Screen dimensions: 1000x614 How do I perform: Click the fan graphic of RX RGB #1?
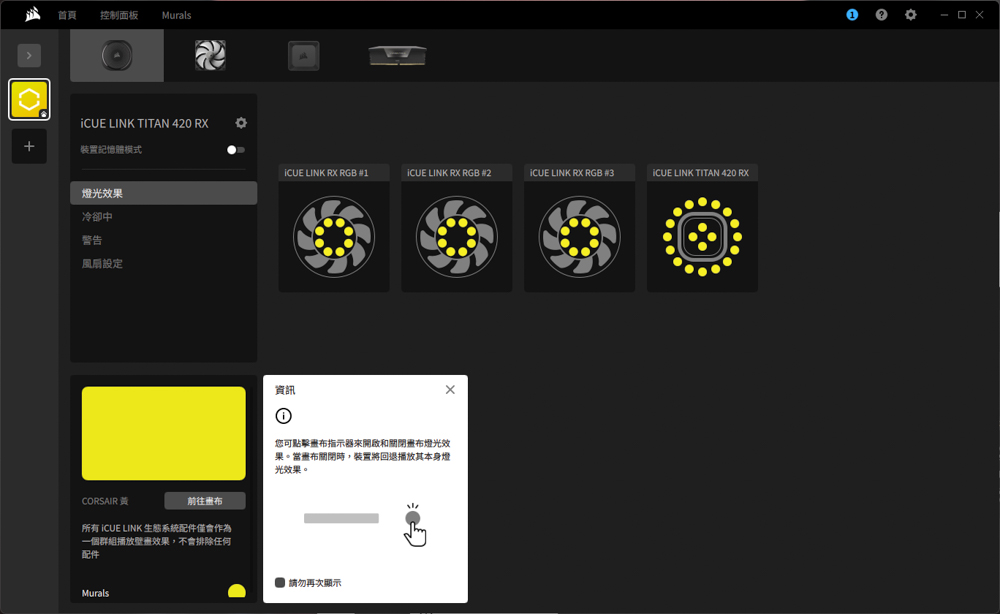click(334, 237)
